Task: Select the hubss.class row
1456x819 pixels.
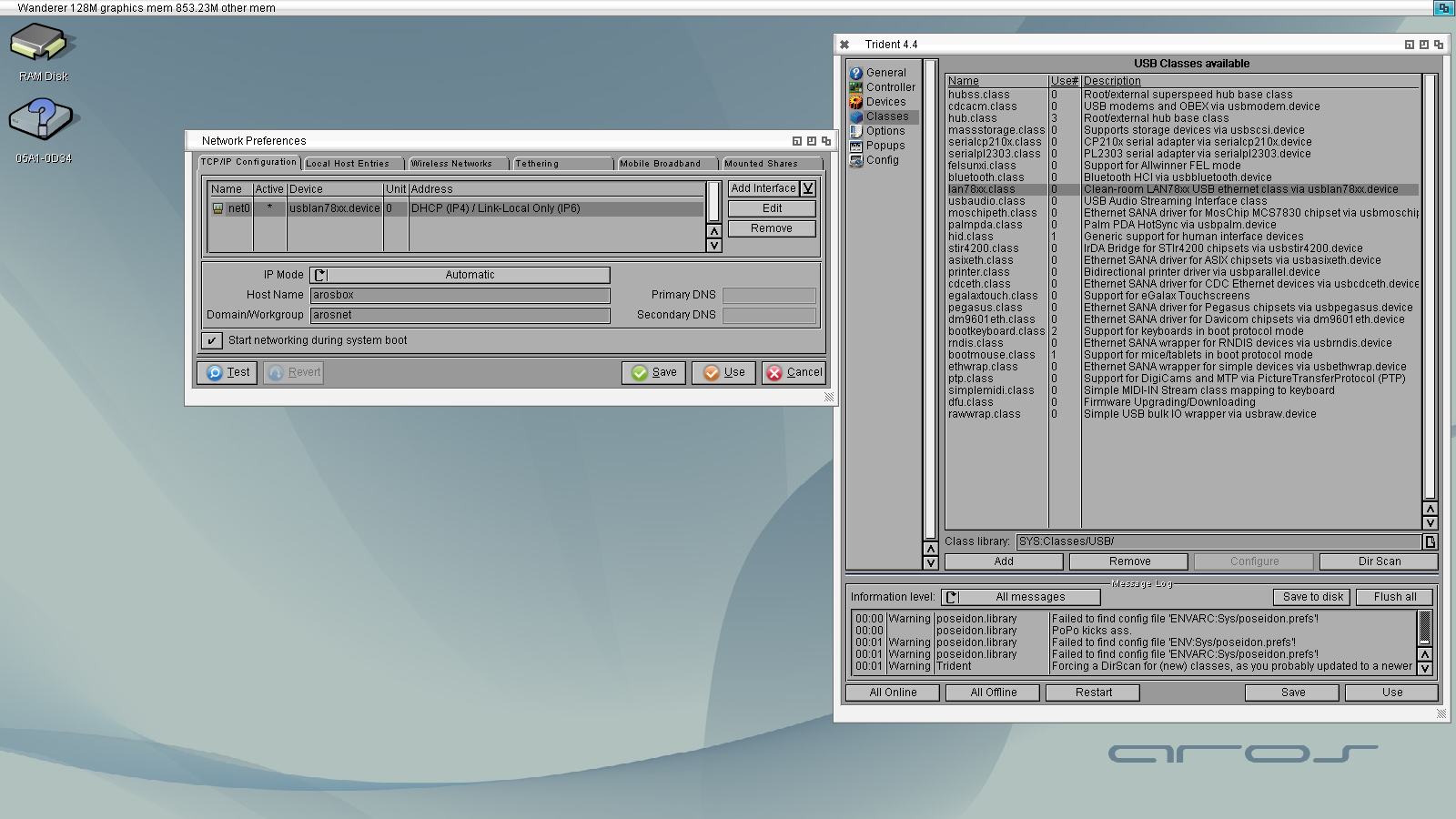Action: point(1182,95)
